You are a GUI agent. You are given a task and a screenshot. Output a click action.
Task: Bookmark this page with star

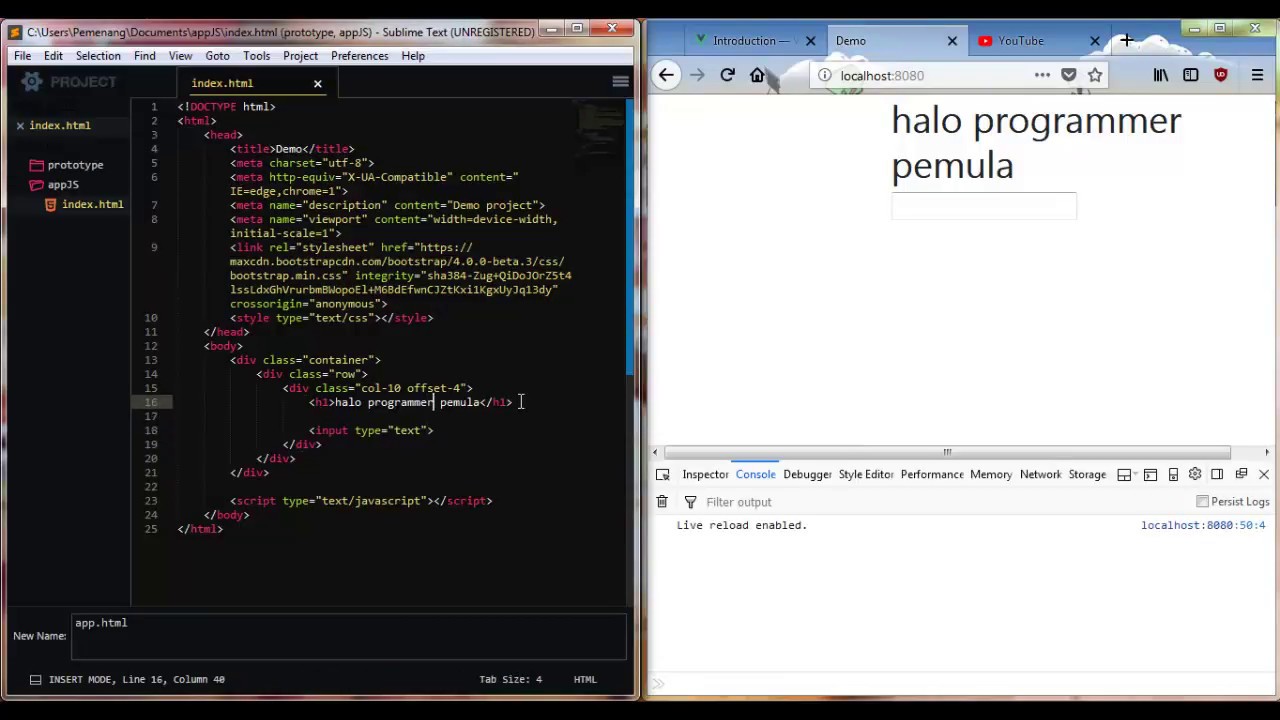tap(1095, 75)
